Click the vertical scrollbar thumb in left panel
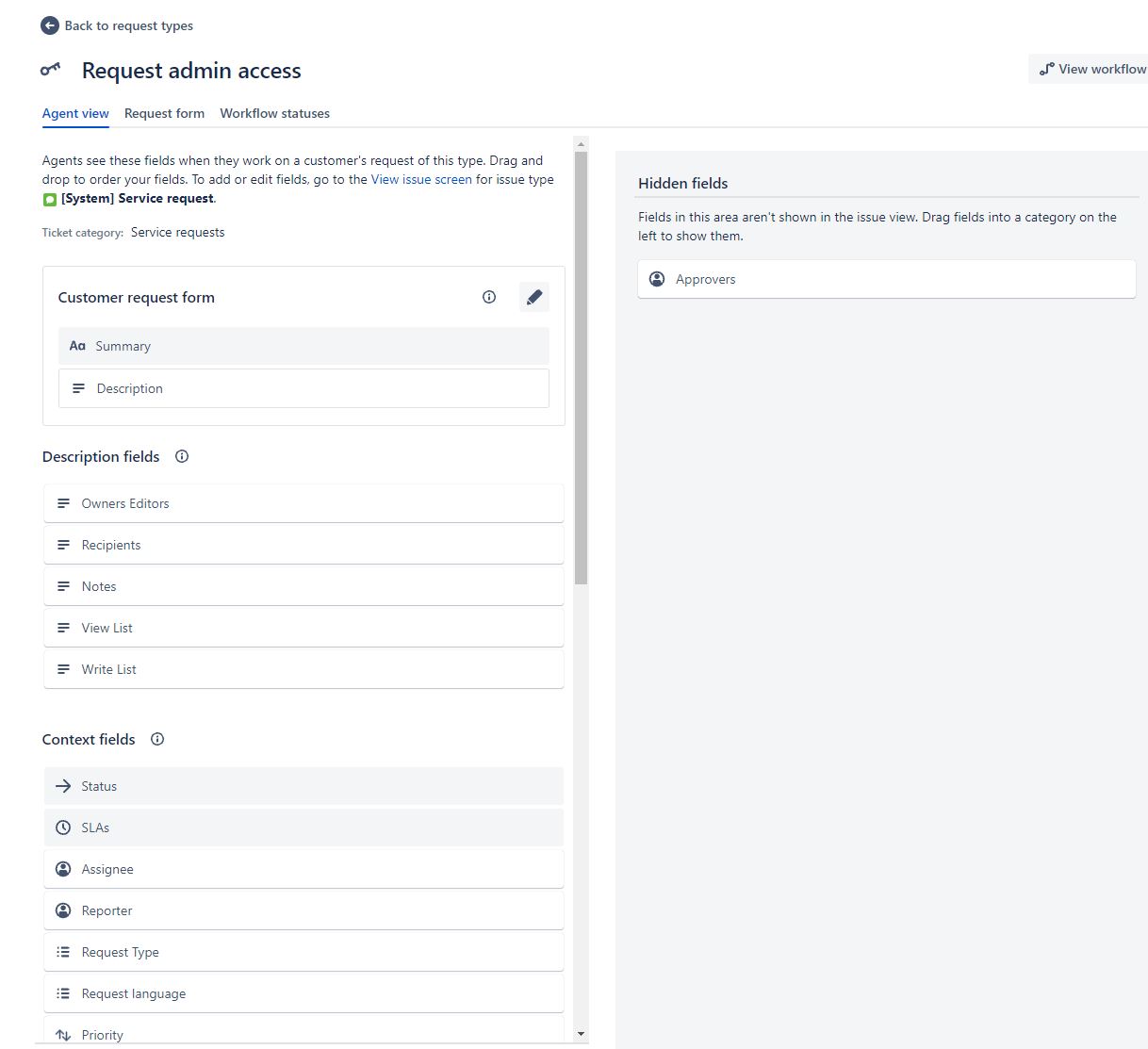The height and width of the screenshot is (1049, 1148). pos(581,368)
